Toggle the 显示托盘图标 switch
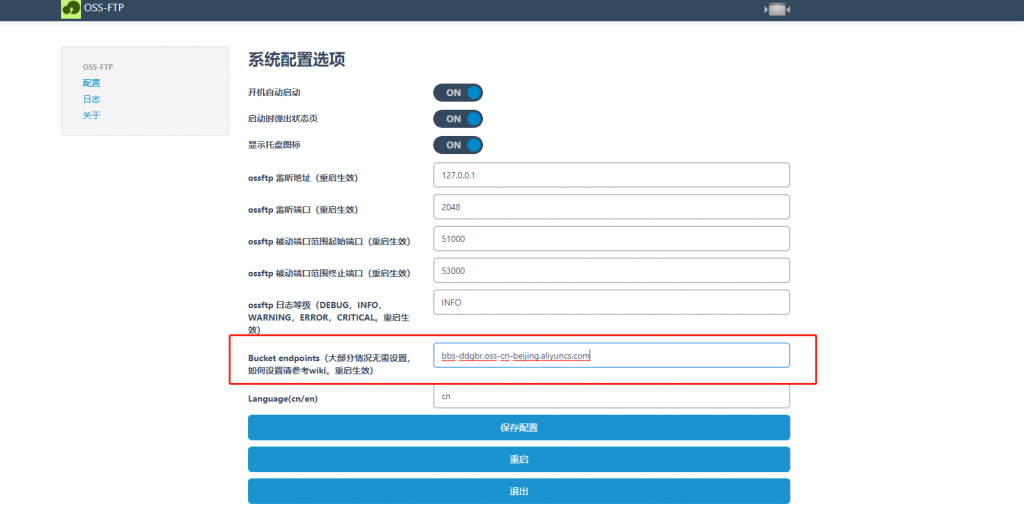Image resolution: width=1024 pixels, height=527 pixels. coord(458,145)
